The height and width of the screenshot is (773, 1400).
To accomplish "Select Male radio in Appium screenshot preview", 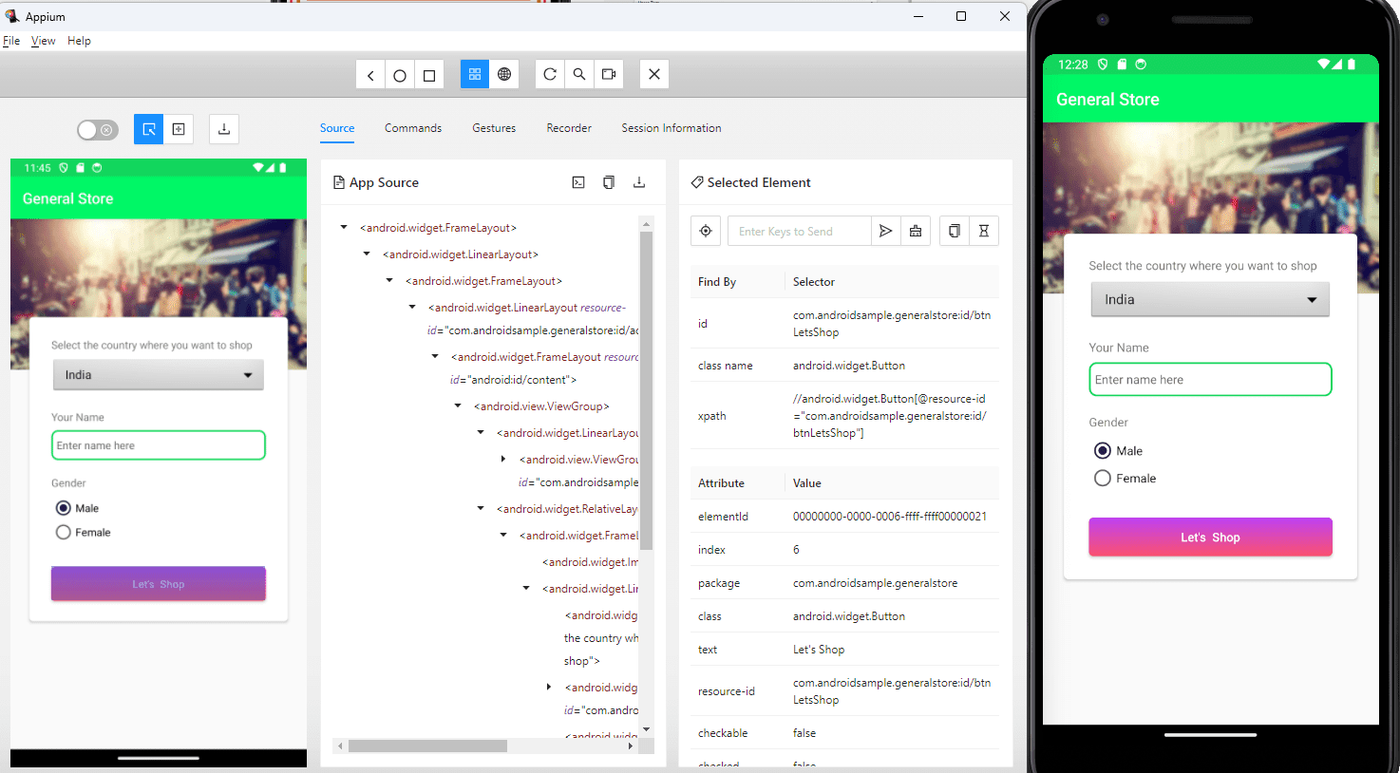I will pyautogui.click(x=63, y=508).
